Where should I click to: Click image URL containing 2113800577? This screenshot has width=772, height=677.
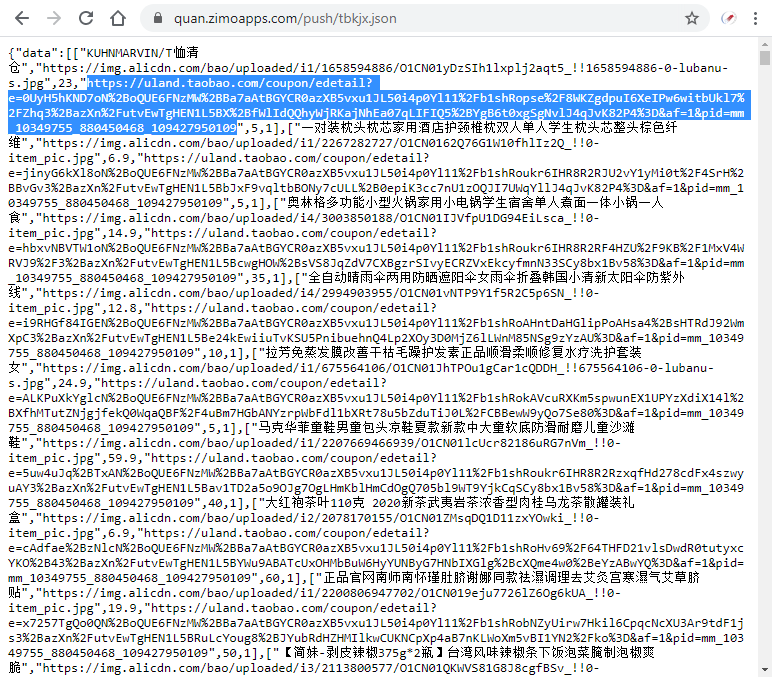click(x=321, y=669)
